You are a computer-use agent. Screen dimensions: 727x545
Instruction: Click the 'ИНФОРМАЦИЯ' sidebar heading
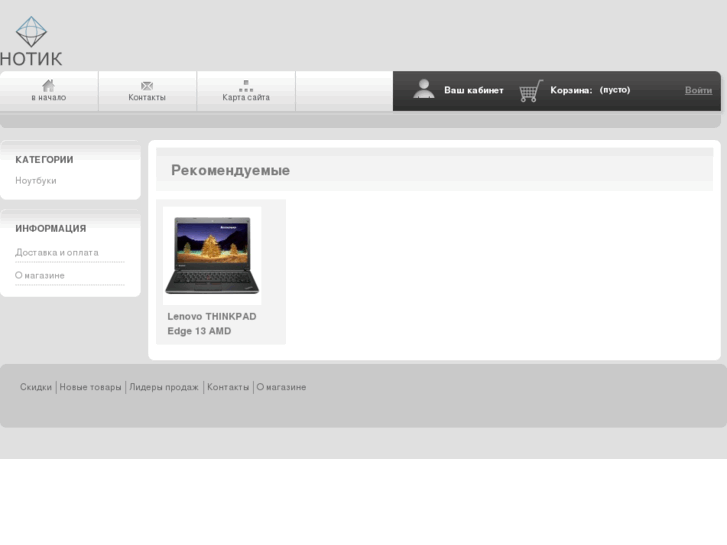click(x=51, y=228)
